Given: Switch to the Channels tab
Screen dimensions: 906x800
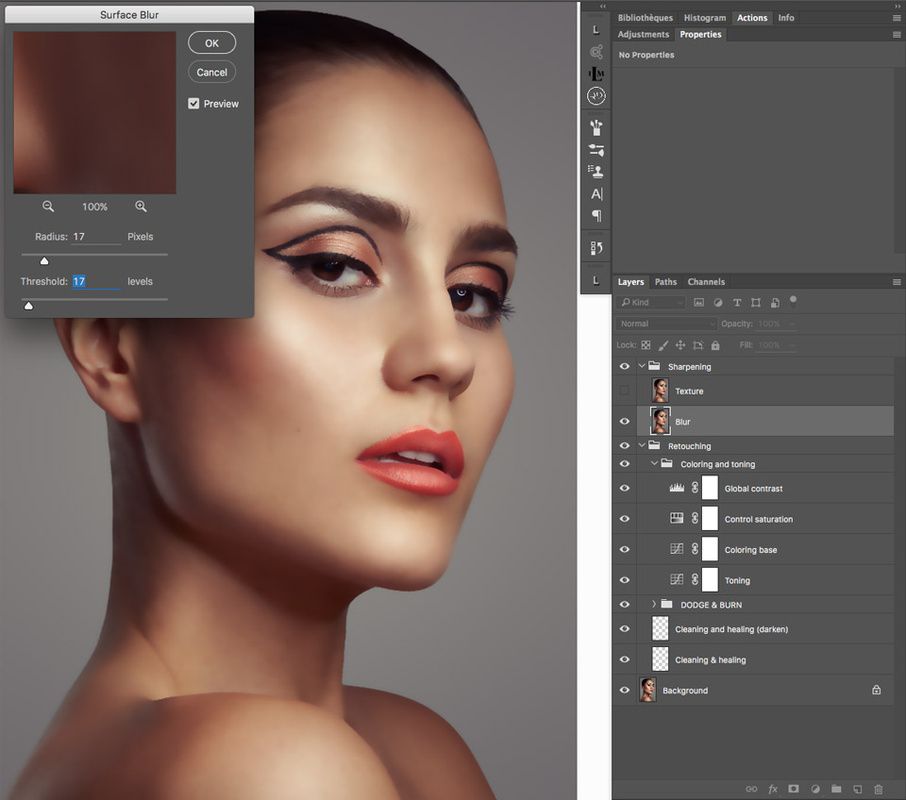Looking at the screenshot, I should point(706,282).
